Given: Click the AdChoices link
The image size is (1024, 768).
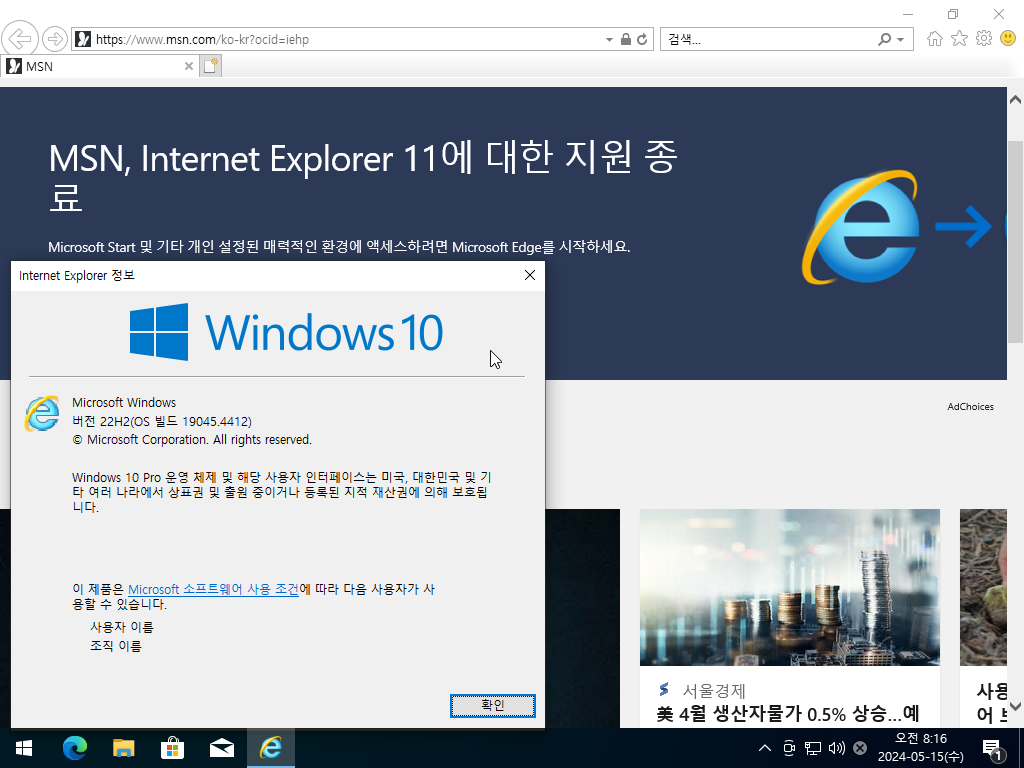Looking at the screenshot, I should click(970, 406).
